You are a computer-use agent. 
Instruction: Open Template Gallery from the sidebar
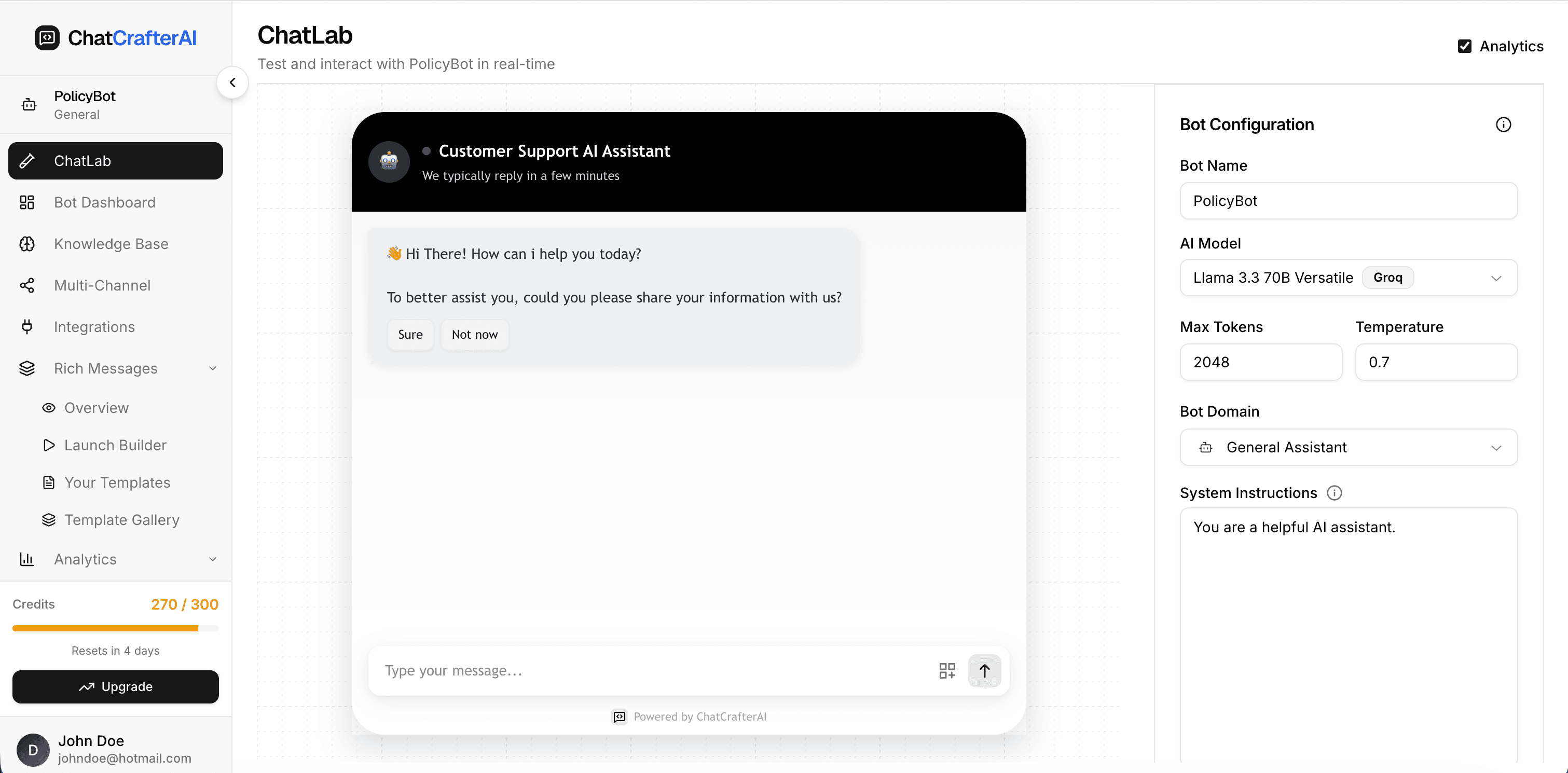[x=122, y=520]
